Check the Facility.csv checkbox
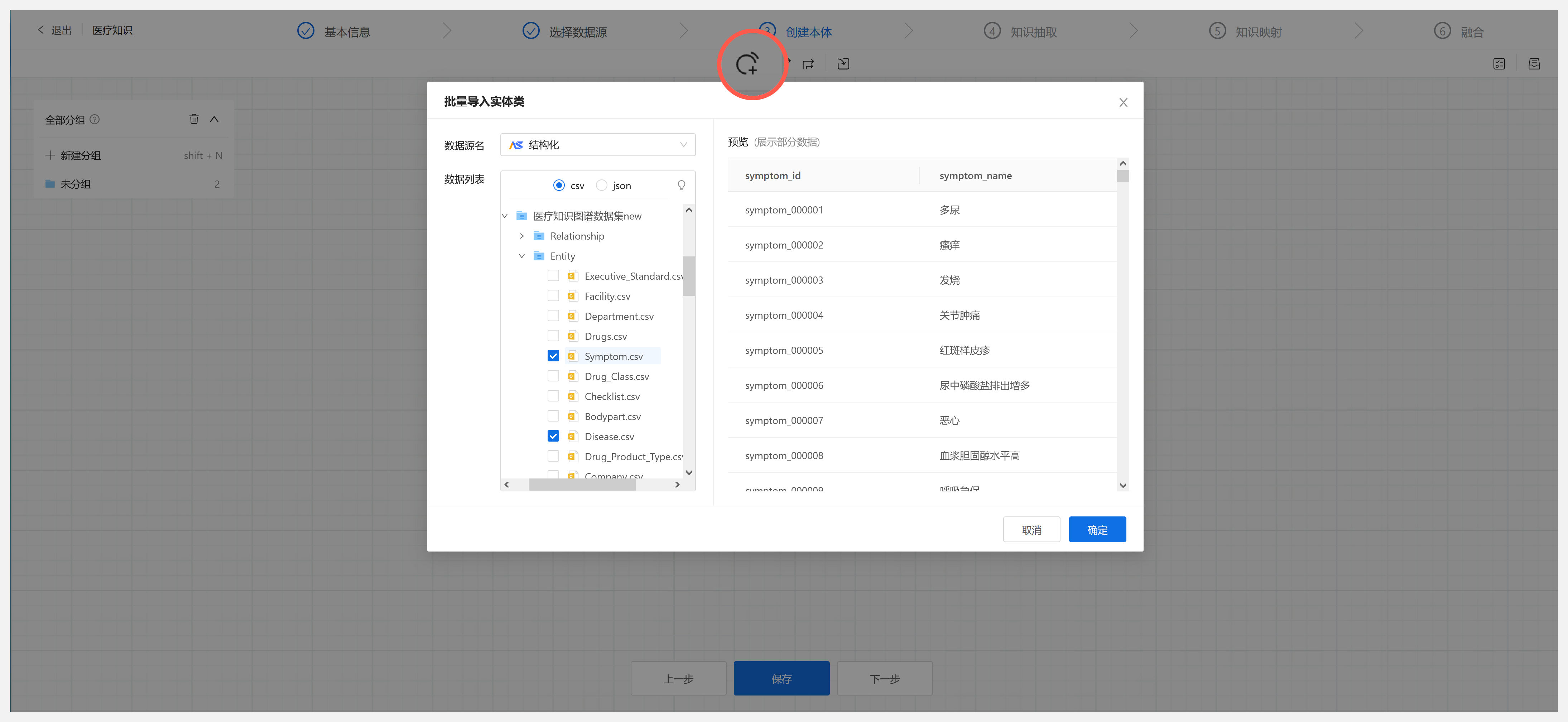Image resolution: width=1568 pixels, height=722 pixels. tap(553, 296)
